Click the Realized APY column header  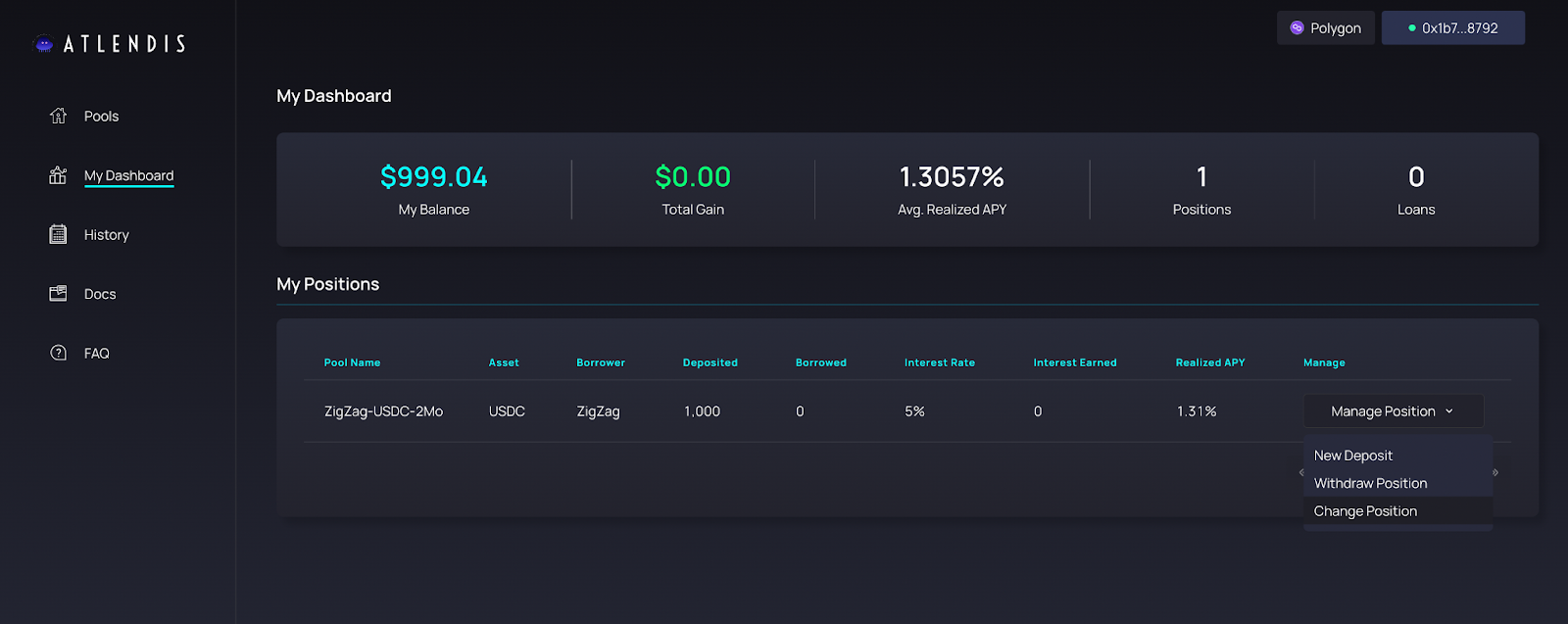pos(1210,362)
